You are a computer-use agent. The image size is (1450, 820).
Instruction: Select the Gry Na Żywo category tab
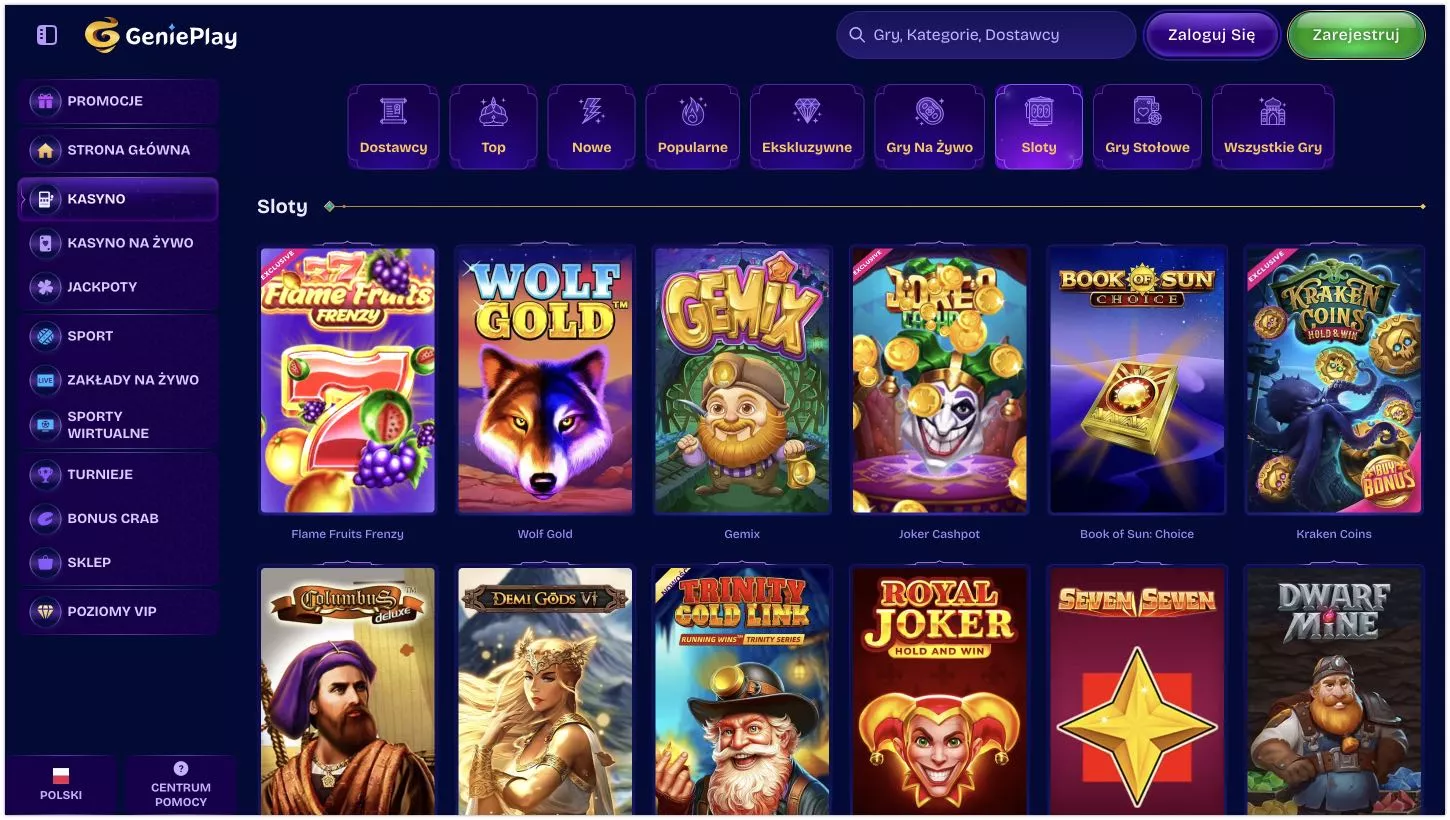[x=929, y=127]
